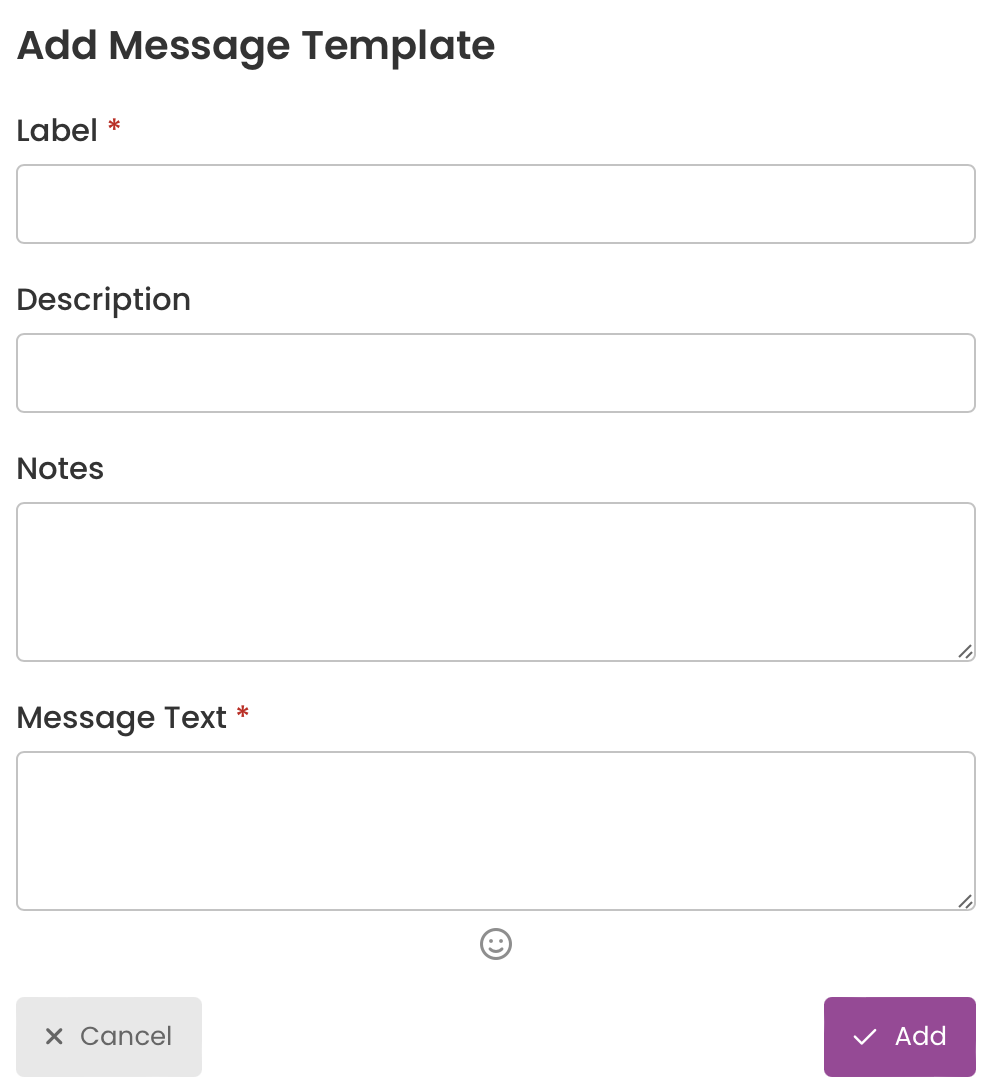The width and height of the screenshot is (990, 1092).
Task: Click the word "Add" on purple button
Action: (920, 1036)
